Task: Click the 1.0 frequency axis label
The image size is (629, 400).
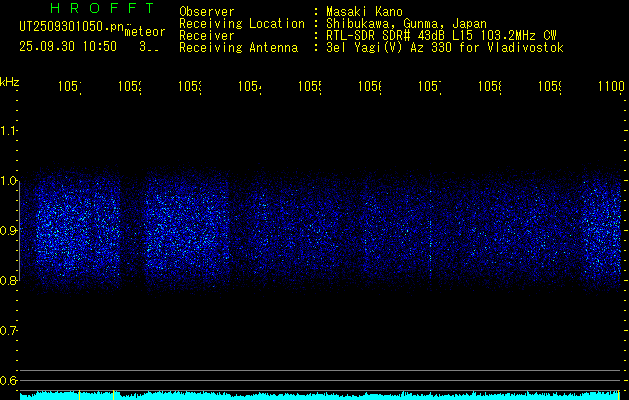Action: tap(8, 181)
